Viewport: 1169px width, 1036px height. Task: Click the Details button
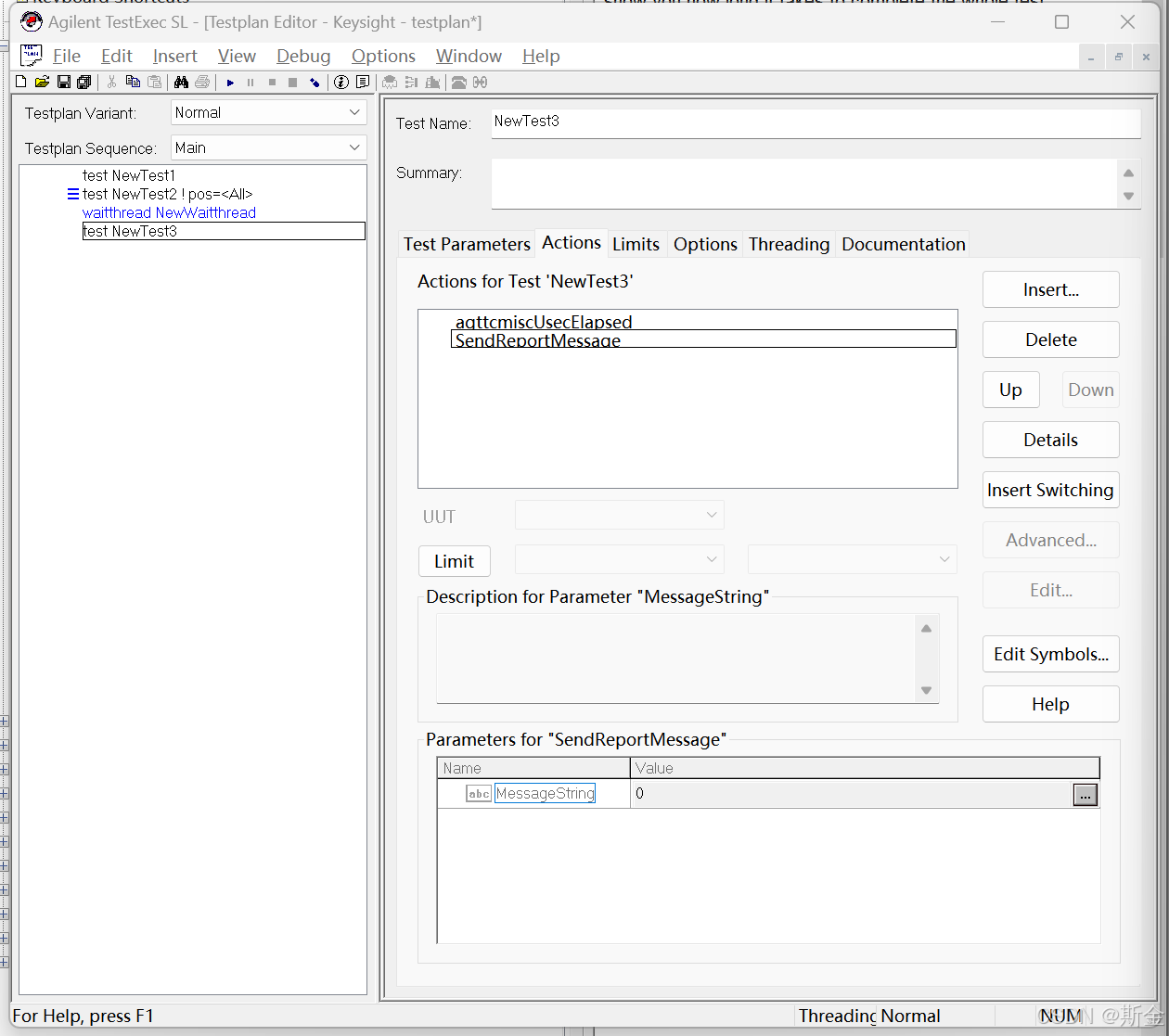pyautogui.click(x=1051, y=440)
